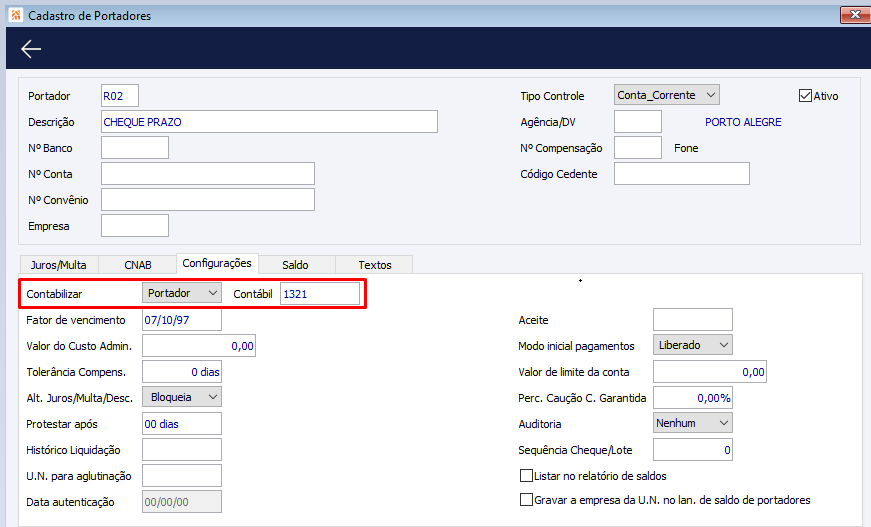This screenshot has width=871, height=527.
Task: Click the Tolerância Compens. days field
Action: coord(182,372)
